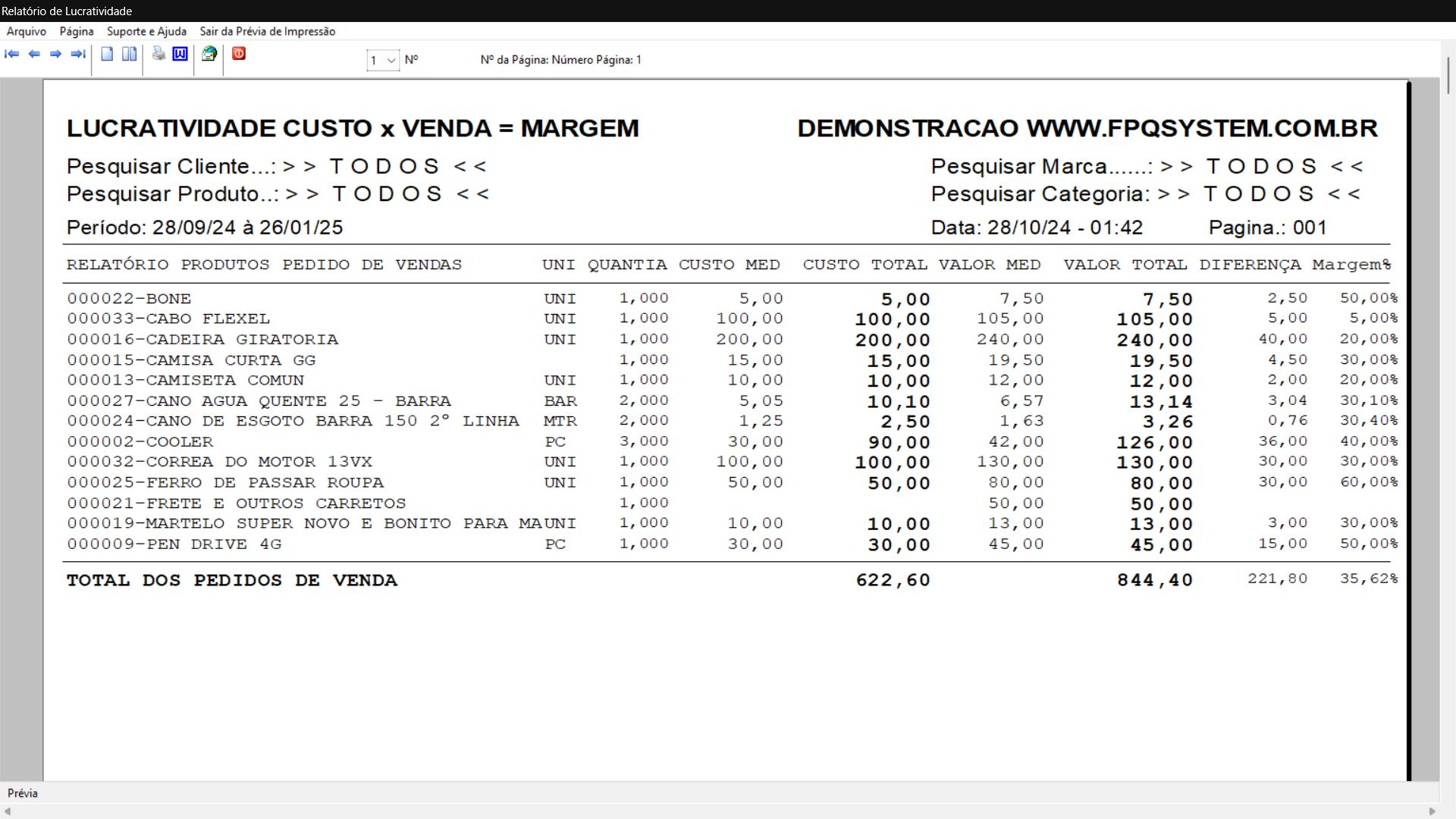Click the Margem% column header
This screenshot has height=819, width=1456.
(x=1352, y=265)
